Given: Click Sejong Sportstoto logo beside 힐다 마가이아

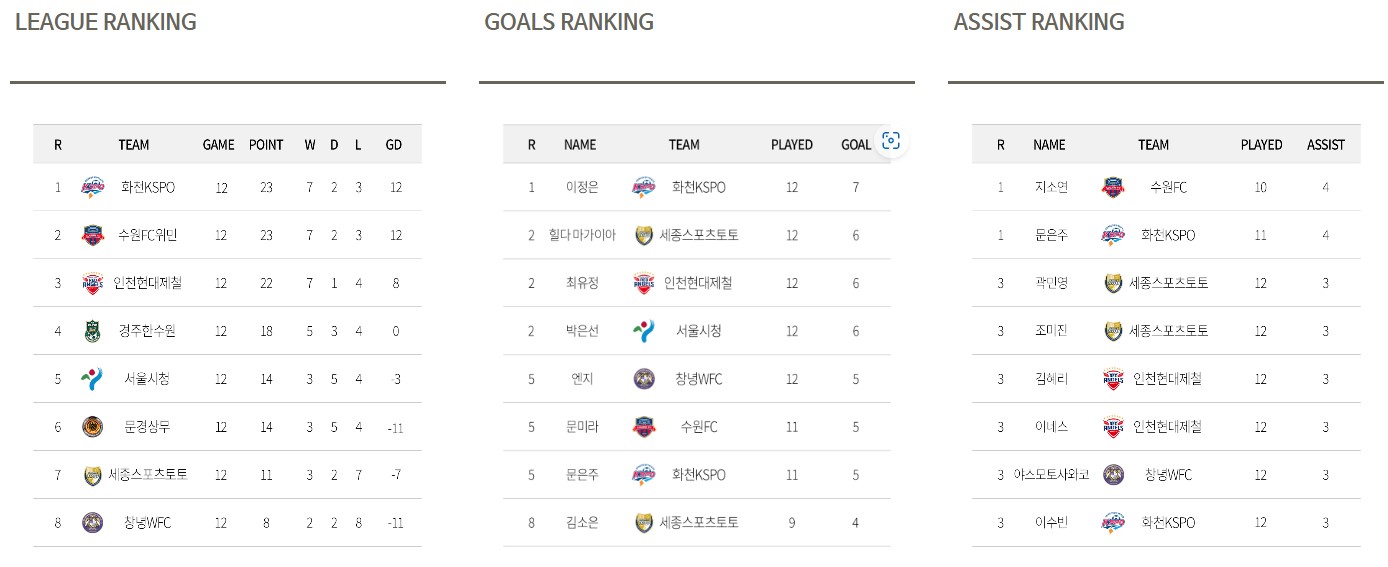Looking at the screenshot, I should [x=644, y=235].
